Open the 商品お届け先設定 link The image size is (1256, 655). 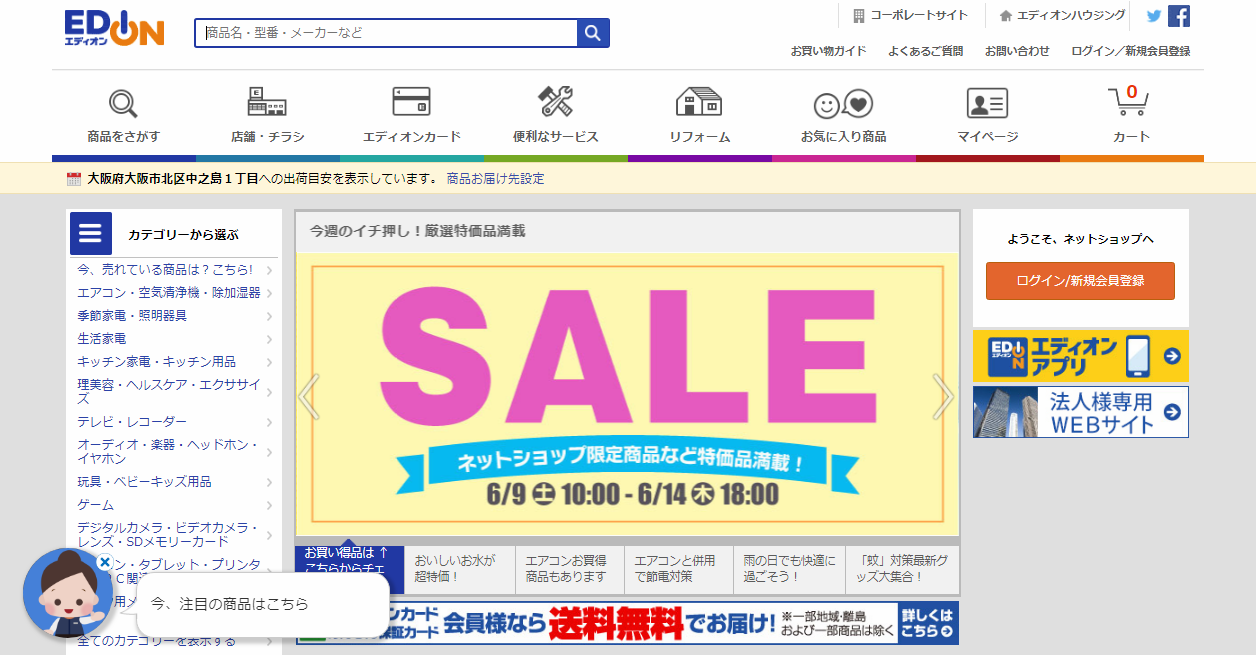(x=496, y=179)
